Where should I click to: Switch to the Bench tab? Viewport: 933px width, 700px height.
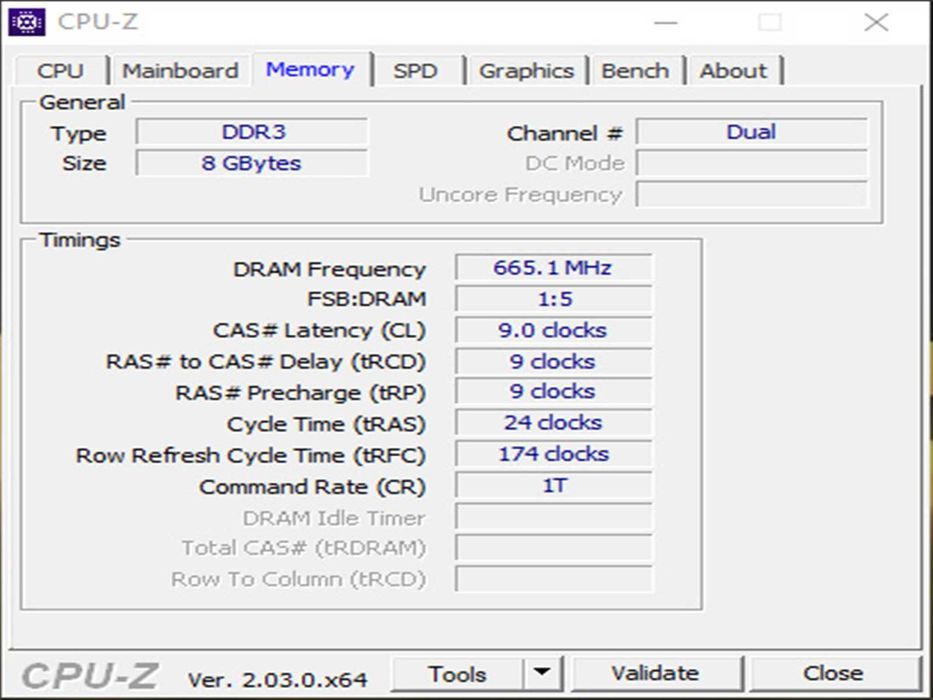click(635, 71)
